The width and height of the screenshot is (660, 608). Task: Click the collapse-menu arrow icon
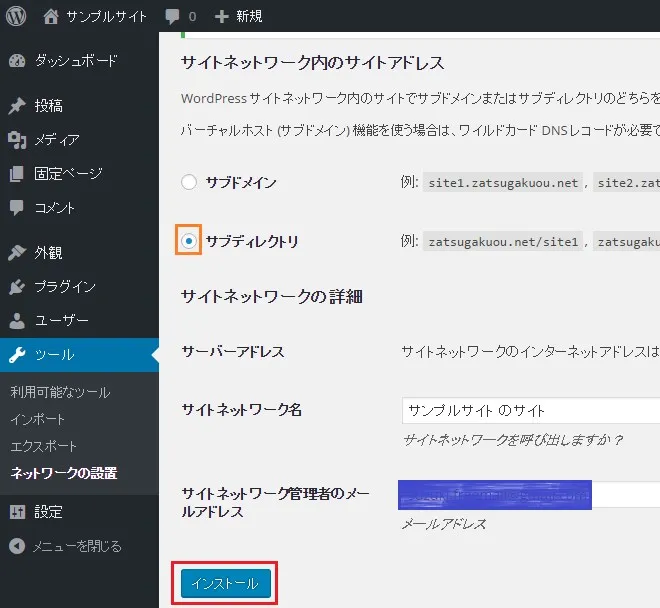click(17, 546)
